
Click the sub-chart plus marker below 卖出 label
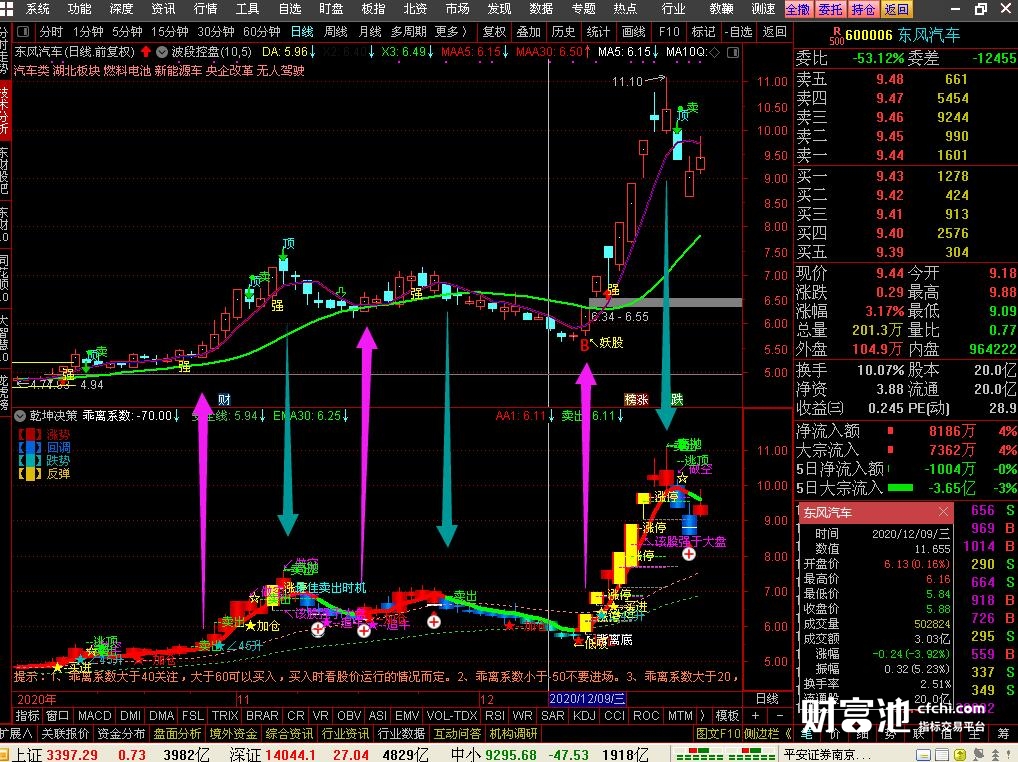[x=434, y=621]
